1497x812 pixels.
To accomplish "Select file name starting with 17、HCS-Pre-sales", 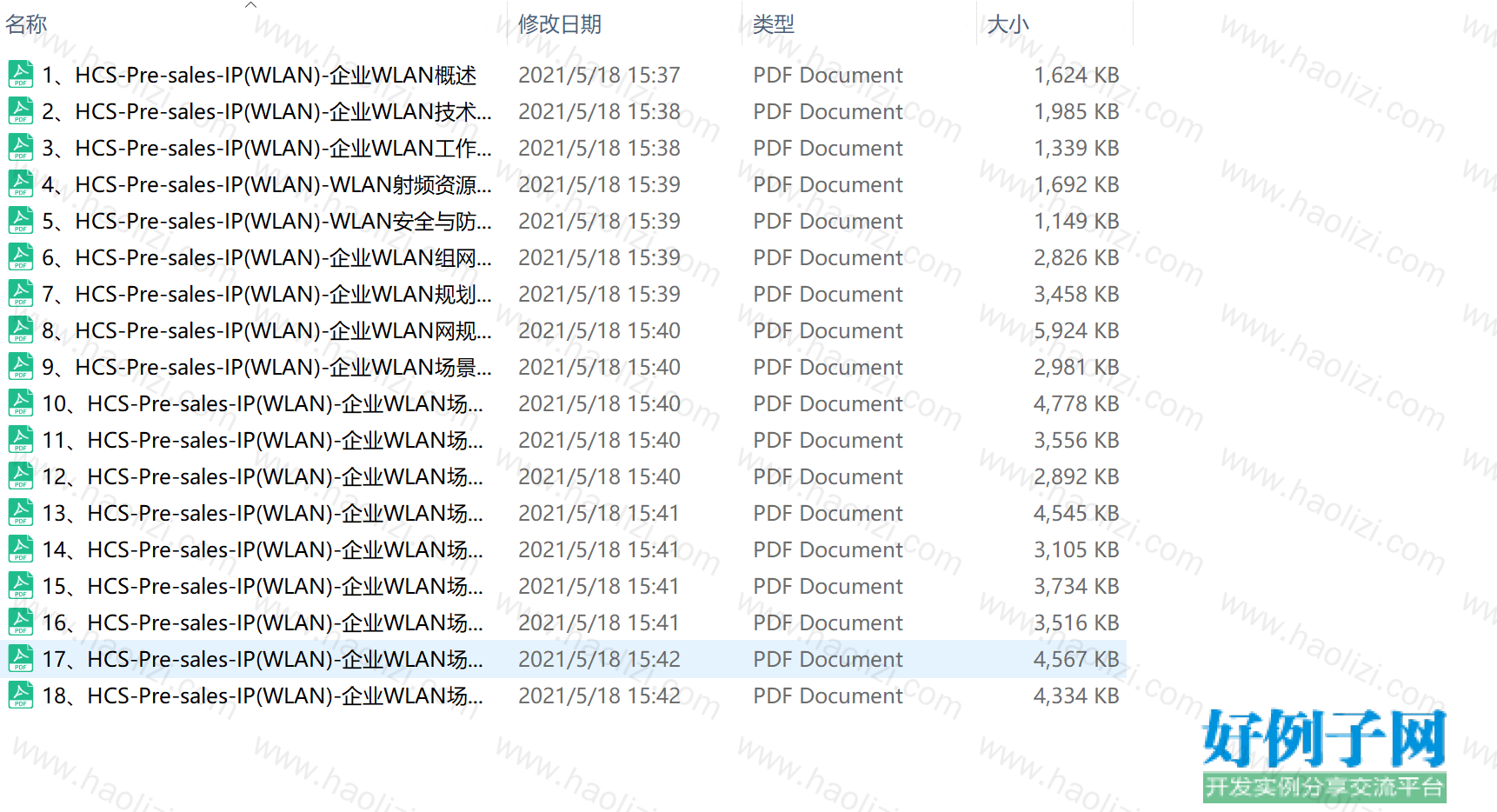I will (263, 660).
